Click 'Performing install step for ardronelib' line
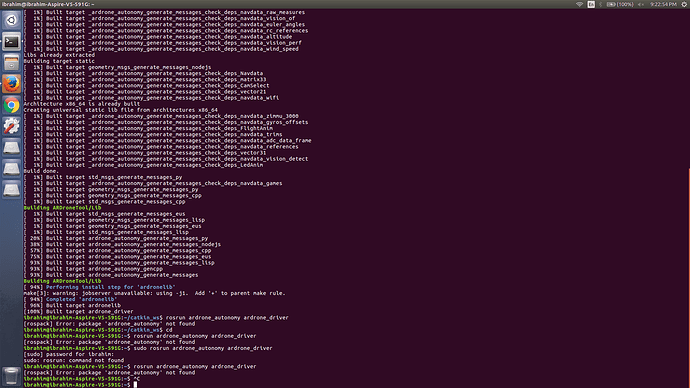The image size is (690, 388). [99, 287]
